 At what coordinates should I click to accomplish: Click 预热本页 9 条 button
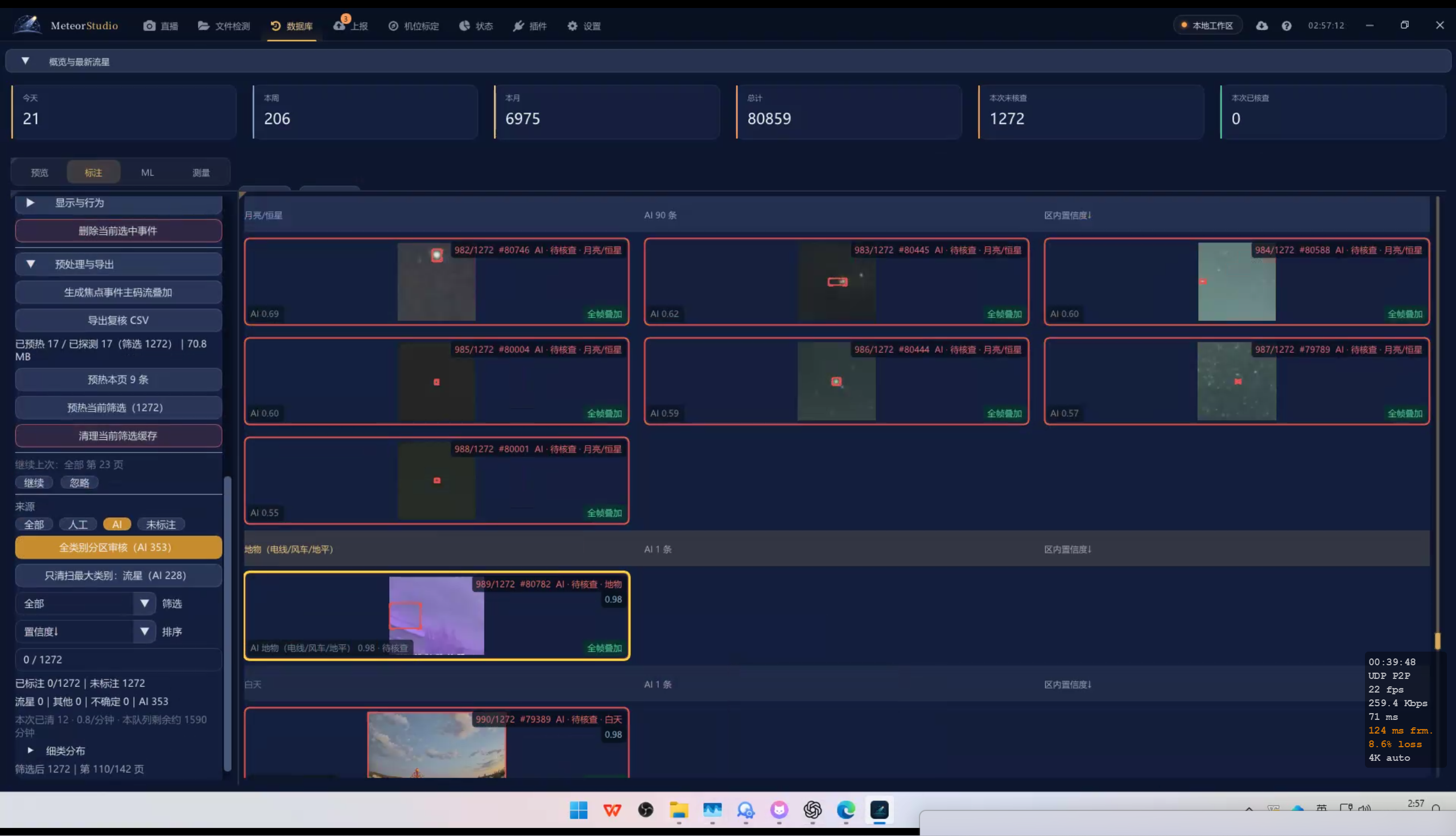coord(118,380)
